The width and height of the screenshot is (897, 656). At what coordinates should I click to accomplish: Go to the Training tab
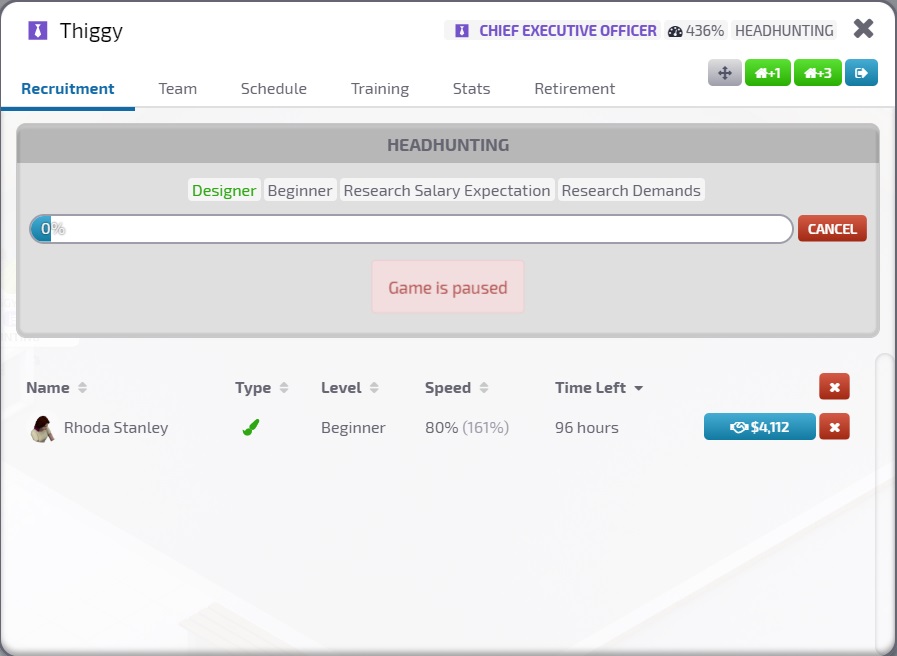[x=380, y=89]
